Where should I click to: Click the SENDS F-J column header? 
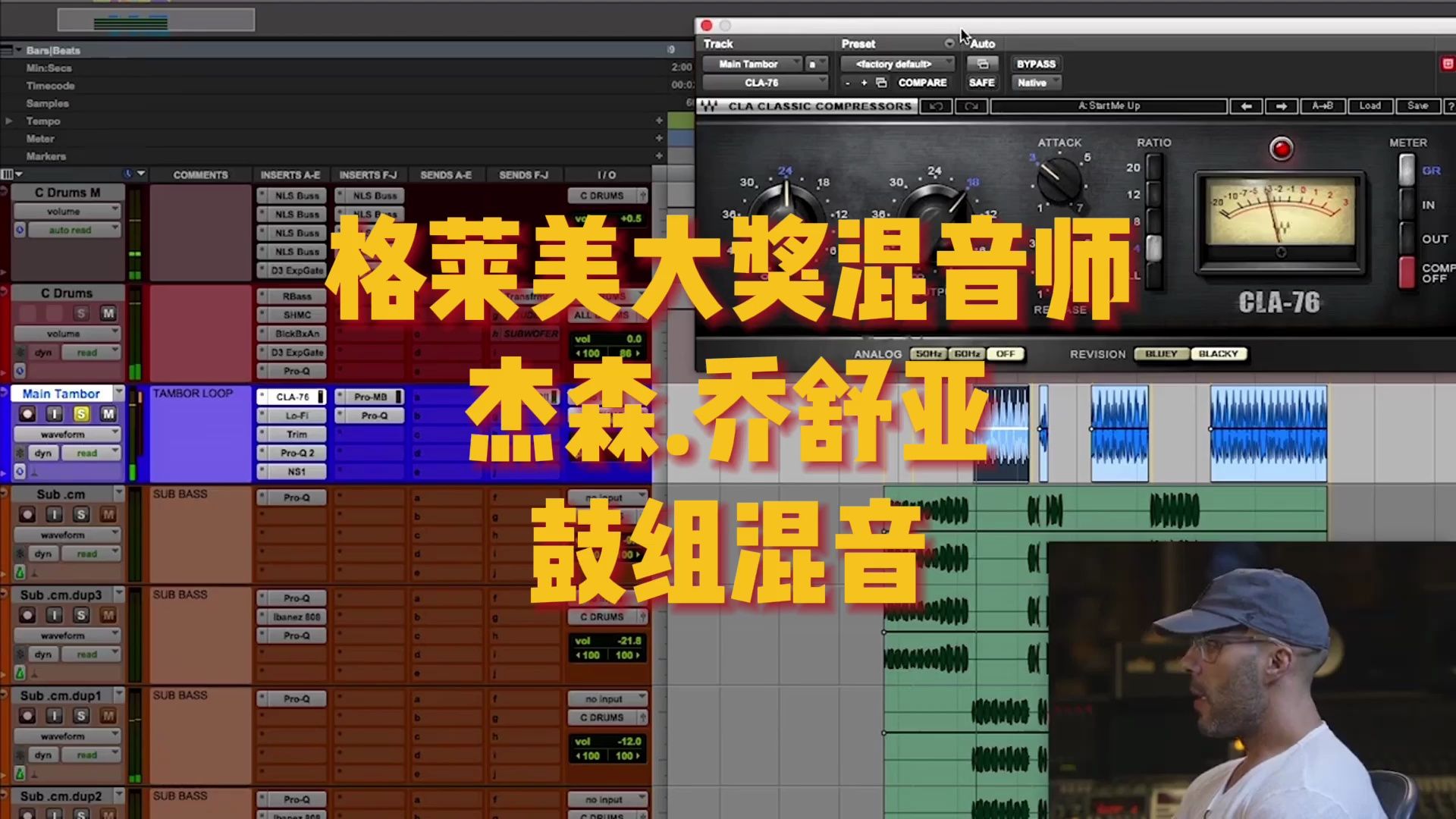[x=523, y=175]
